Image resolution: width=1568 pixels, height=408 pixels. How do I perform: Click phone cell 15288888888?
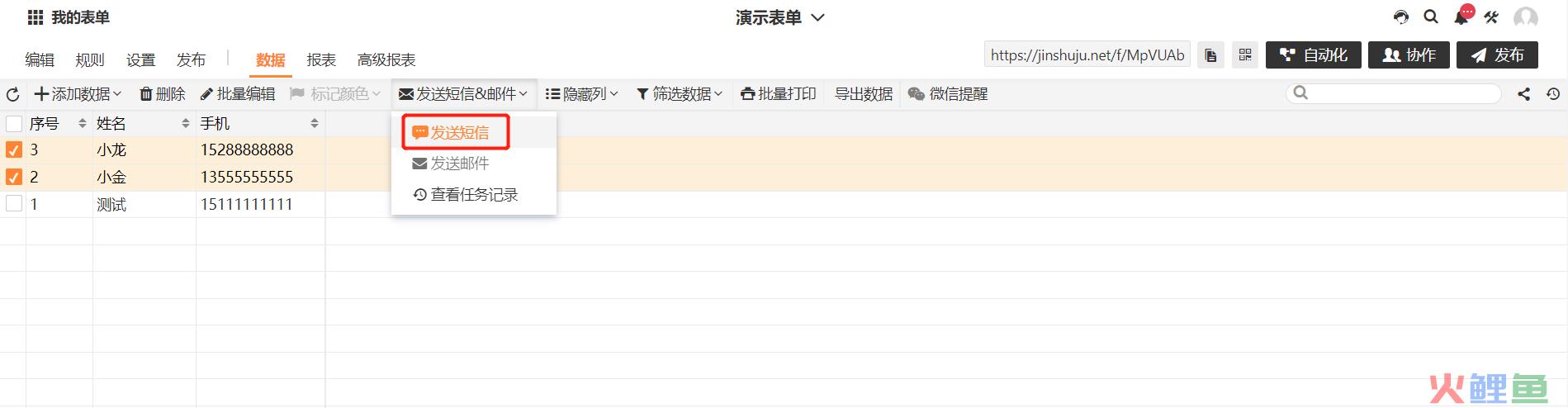click(260, 149)
